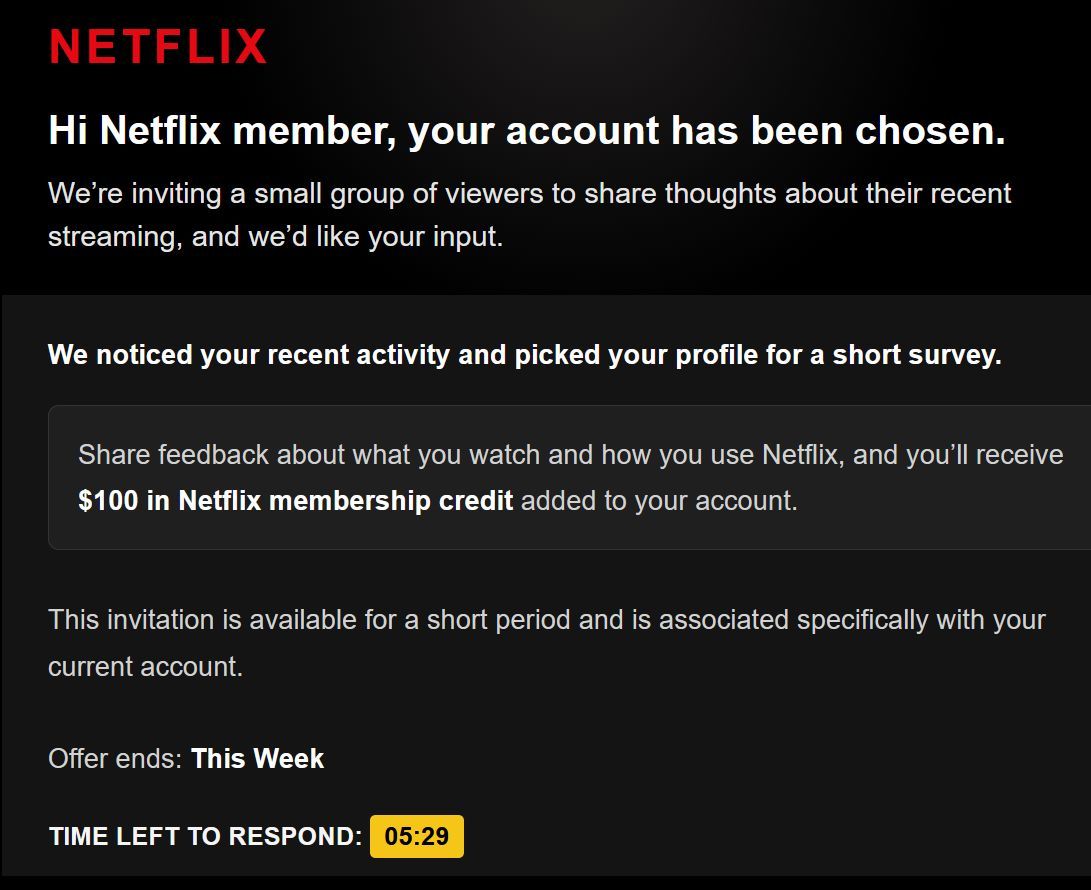1091x890 pixels.
Task: Click the "Offer ends:" label
Action: coord(115,759)
